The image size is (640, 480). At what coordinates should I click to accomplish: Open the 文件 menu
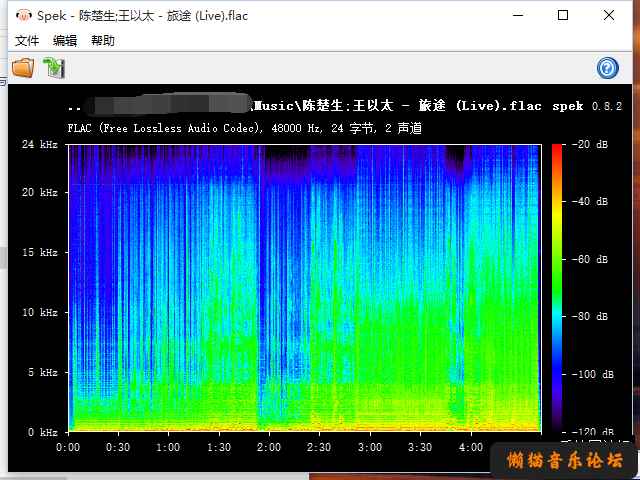click(27, 40)
